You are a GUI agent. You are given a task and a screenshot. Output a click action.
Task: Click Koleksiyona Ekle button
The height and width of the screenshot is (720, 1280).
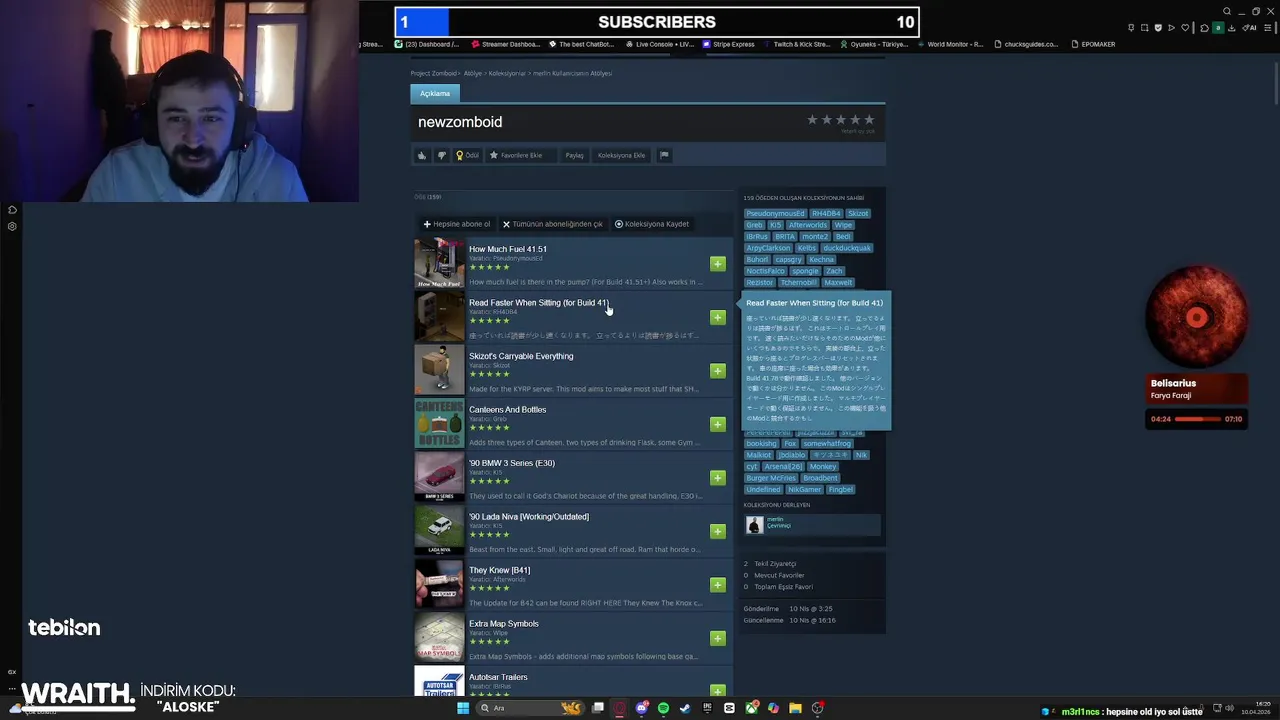pos(621,155)
